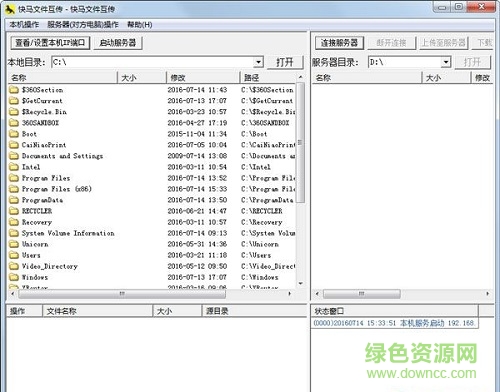This screenshot has height=392, width=500.
Task: Select the $360Section folder icon
Action: click(14, 90)
